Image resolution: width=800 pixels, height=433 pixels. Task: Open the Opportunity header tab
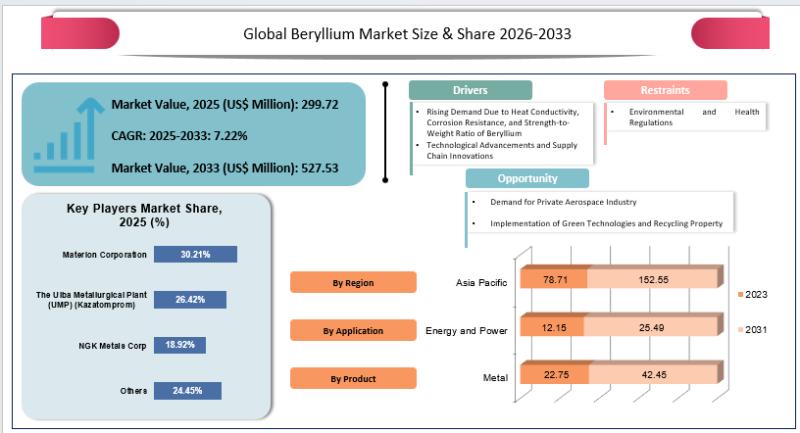[527, 178]
